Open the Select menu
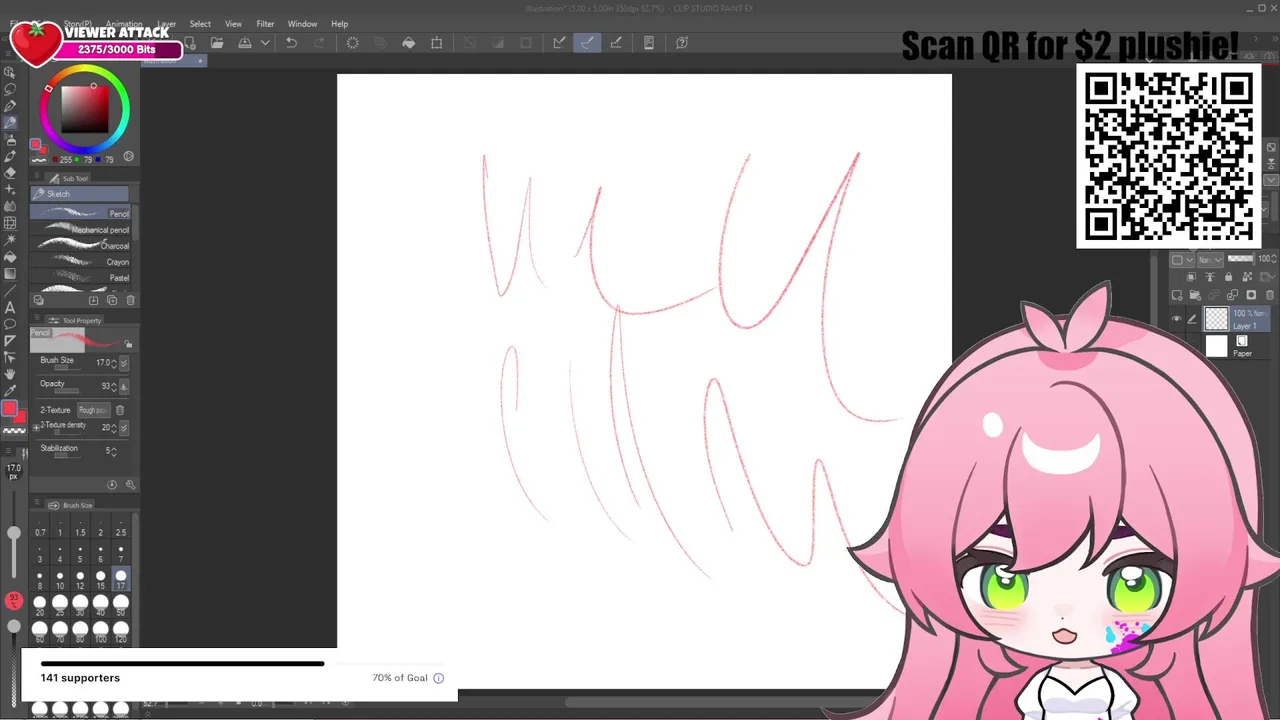Viewport: 1280px width, 720px height. tap(200, 24)
